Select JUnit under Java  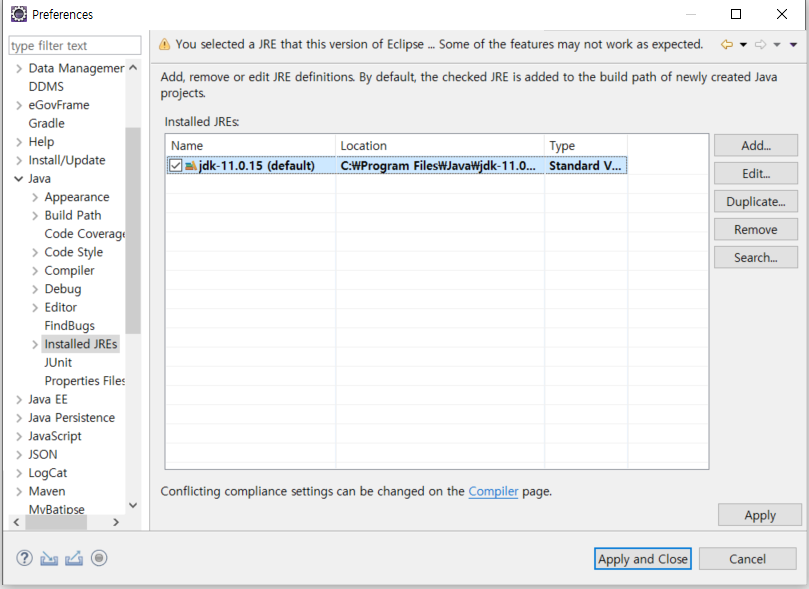click(58, 363)
